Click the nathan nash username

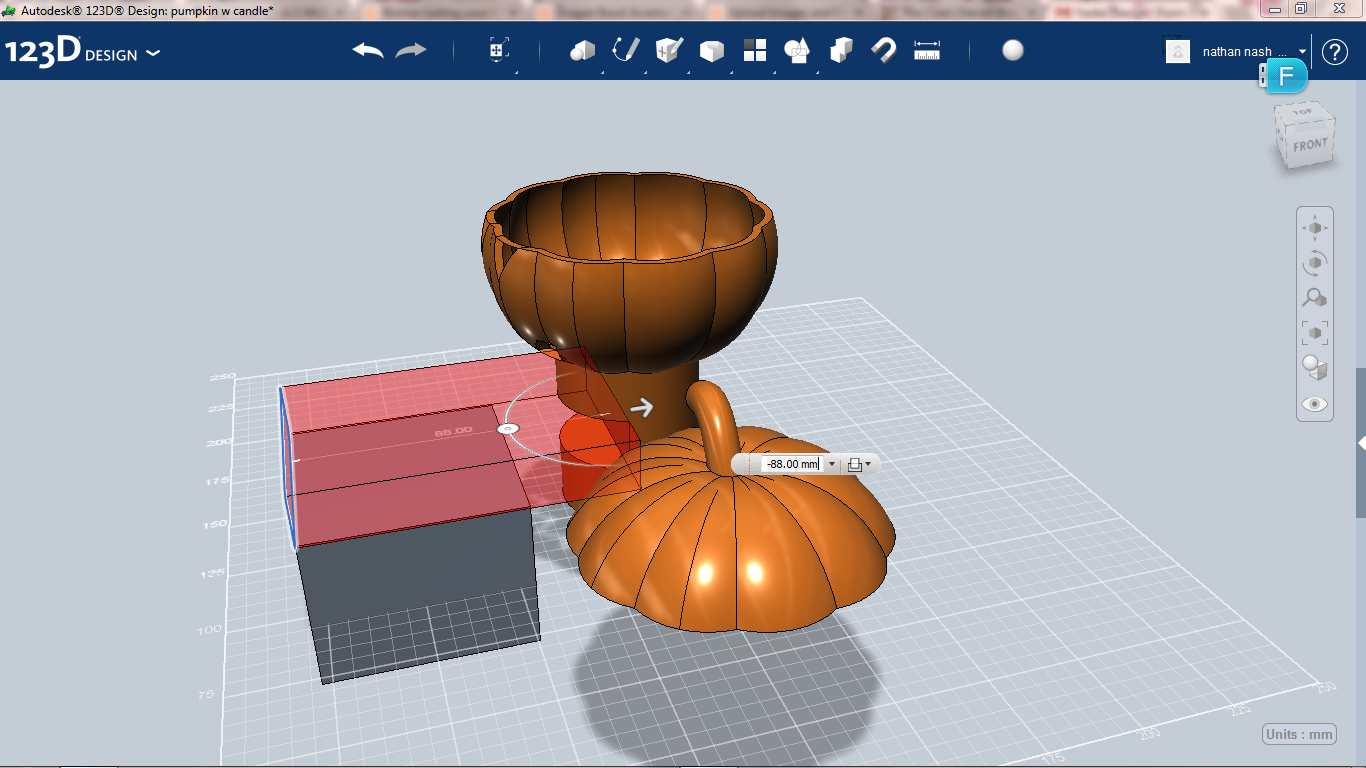pos(1244,51)
